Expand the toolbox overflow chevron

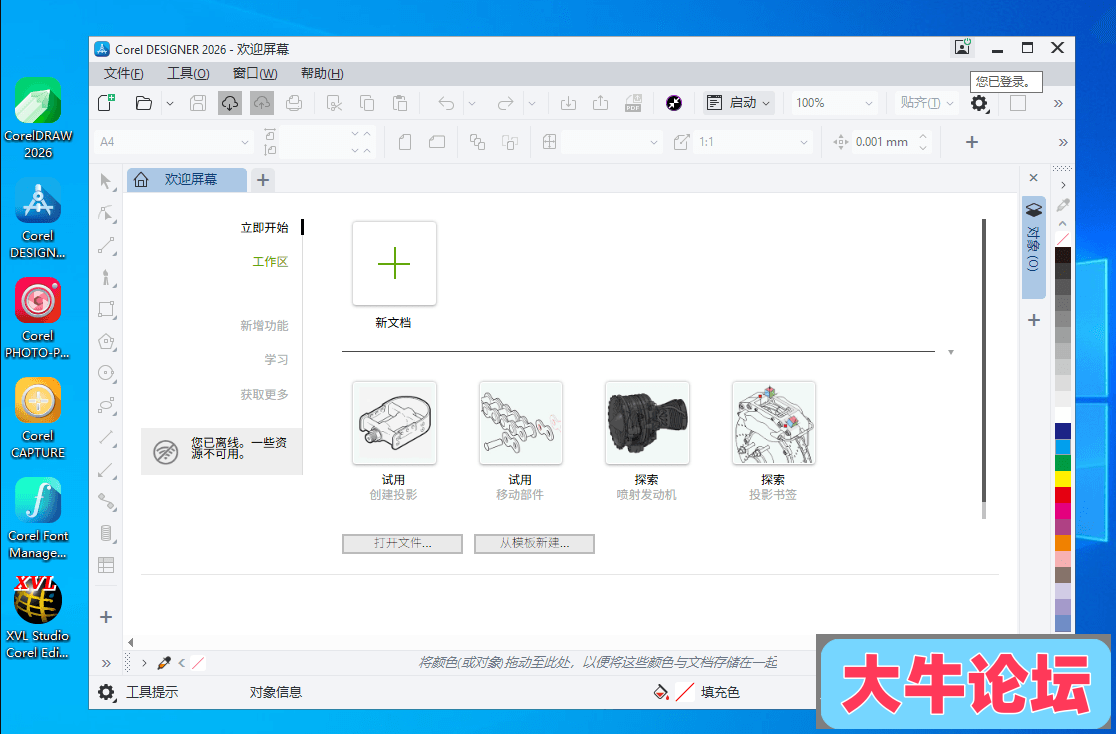click(x=106, y=663)
